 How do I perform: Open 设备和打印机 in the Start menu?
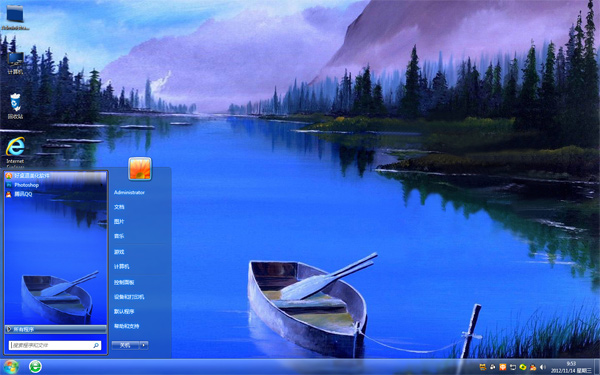tap(129, 297)
